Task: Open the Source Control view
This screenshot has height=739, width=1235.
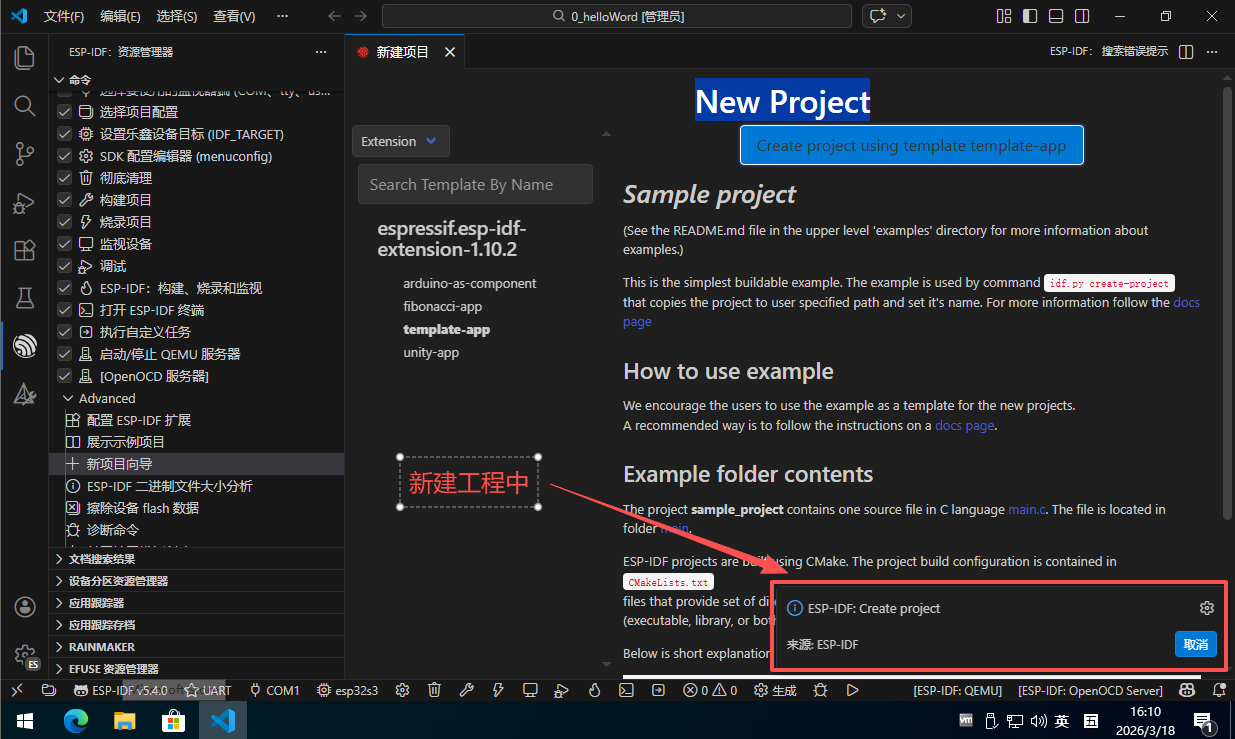Action: [x=24, y=154]
